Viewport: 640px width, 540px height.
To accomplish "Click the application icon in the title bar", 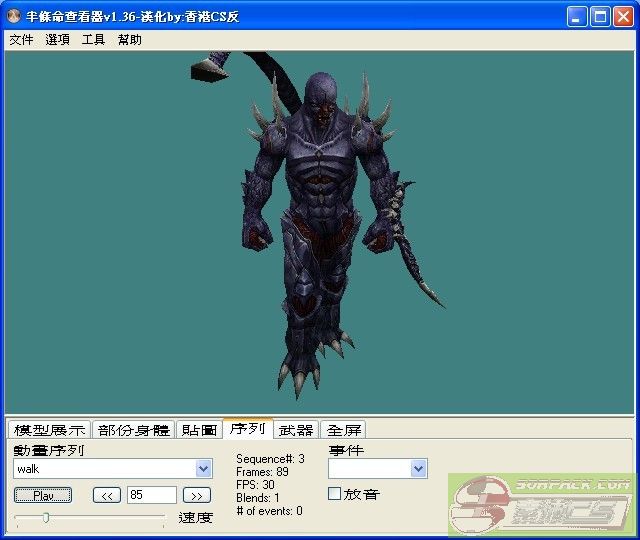I will (x=14, y=16).
